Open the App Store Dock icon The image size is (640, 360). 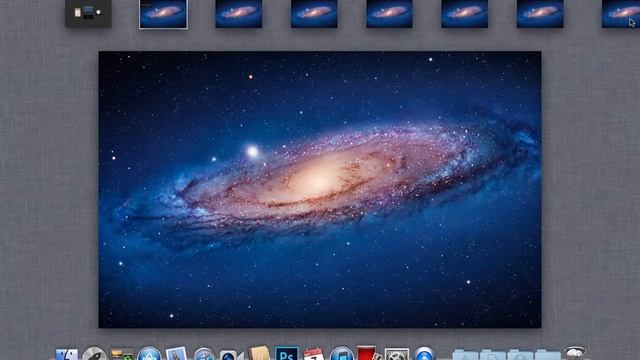coord(149,354)
